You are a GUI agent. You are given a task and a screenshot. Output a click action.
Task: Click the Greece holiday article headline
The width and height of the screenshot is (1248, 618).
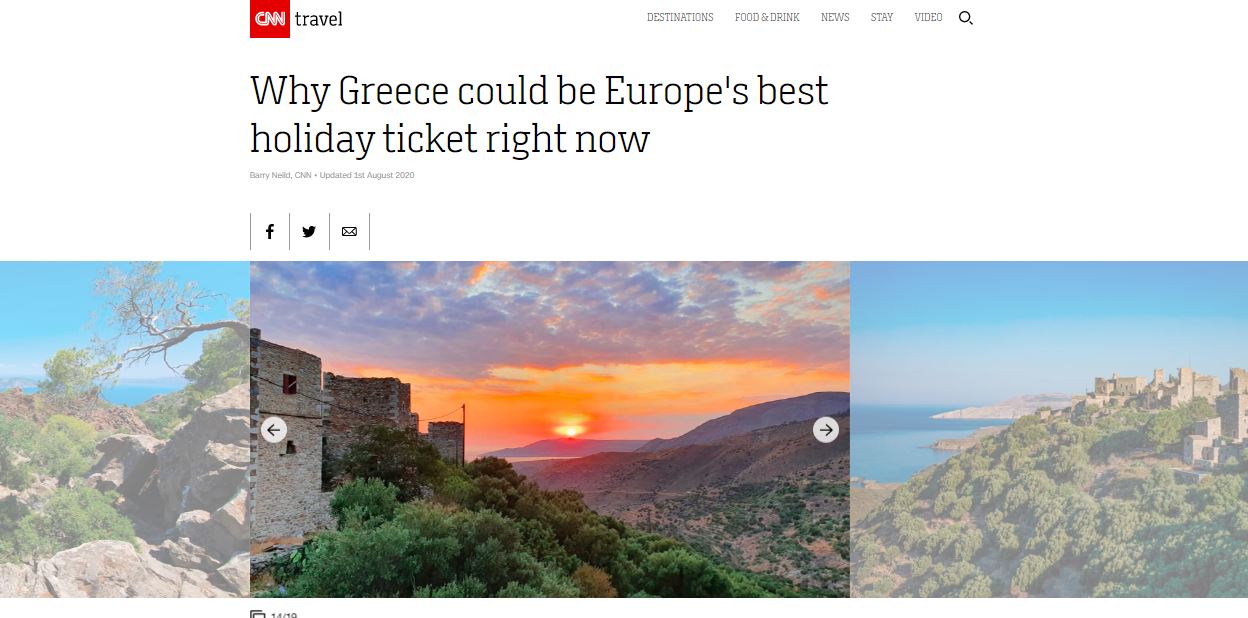point(539,115)
